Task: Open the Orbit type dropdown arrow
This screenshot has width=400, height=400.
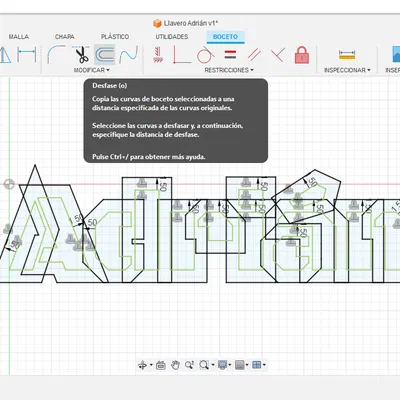Action: (x=151, y=365)
